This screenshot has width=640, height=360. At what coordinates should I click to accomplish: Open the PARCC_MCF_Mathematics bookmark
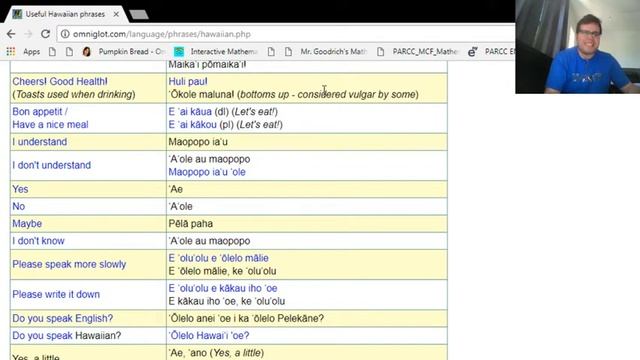coord(418,51)
